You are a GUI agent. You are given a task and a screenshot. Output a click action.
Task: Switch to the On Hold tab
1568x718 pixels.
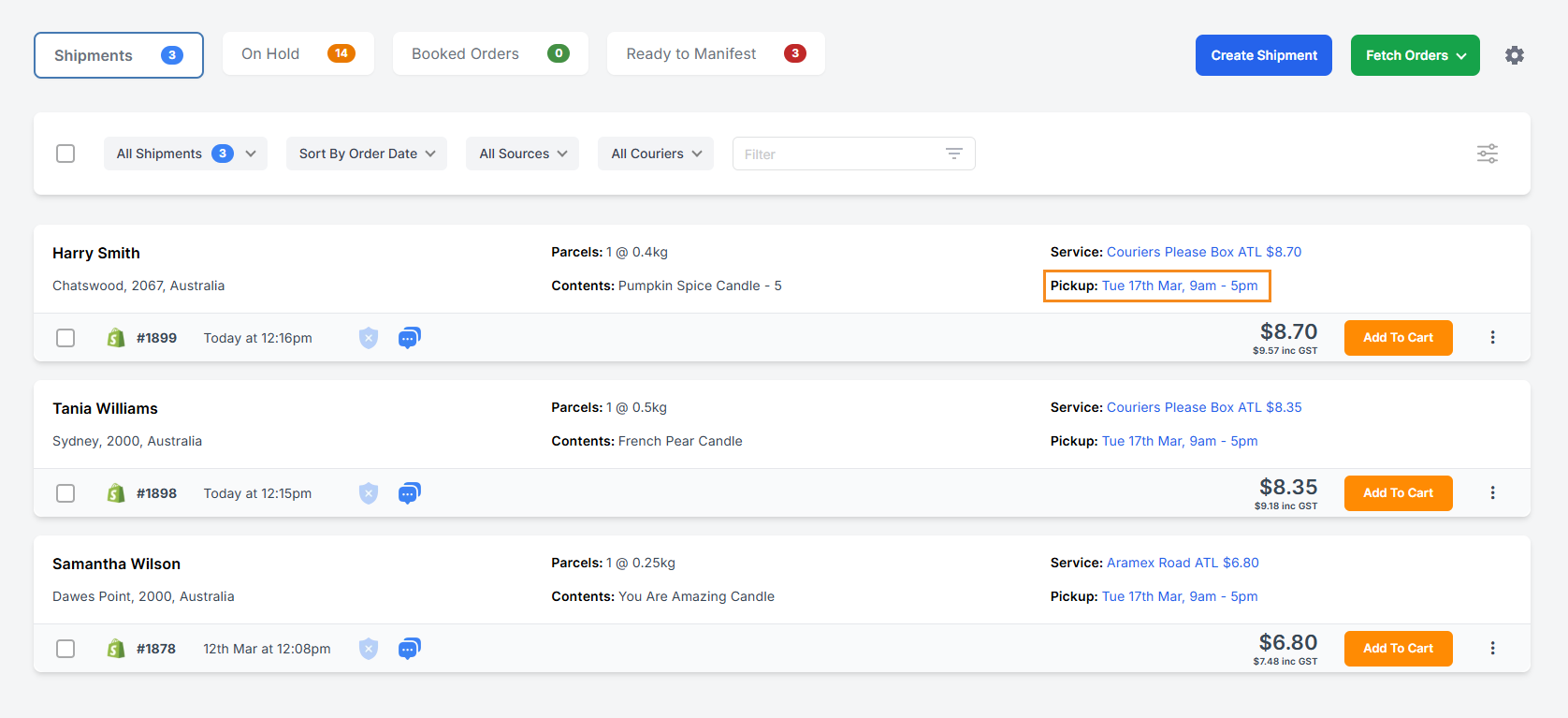298,54
